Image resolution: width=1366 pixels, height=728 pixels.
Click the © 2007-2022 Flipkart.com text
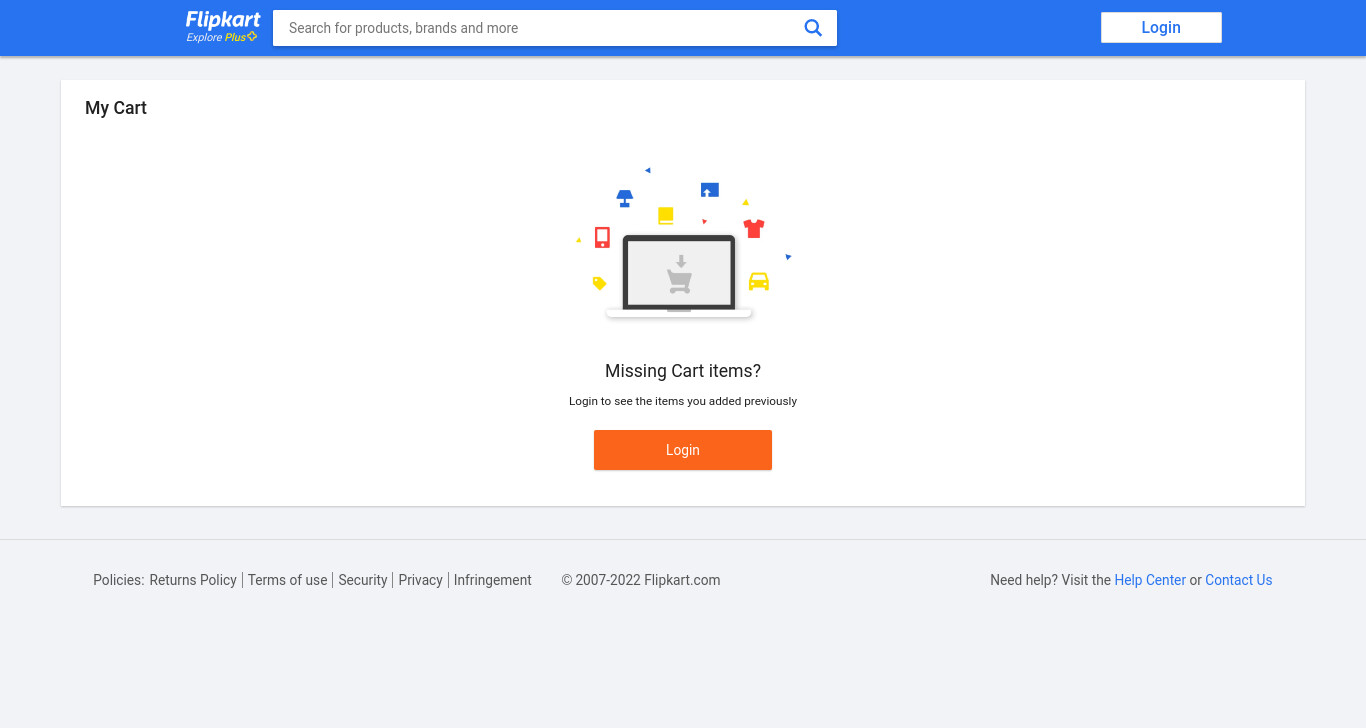(641, 580)
